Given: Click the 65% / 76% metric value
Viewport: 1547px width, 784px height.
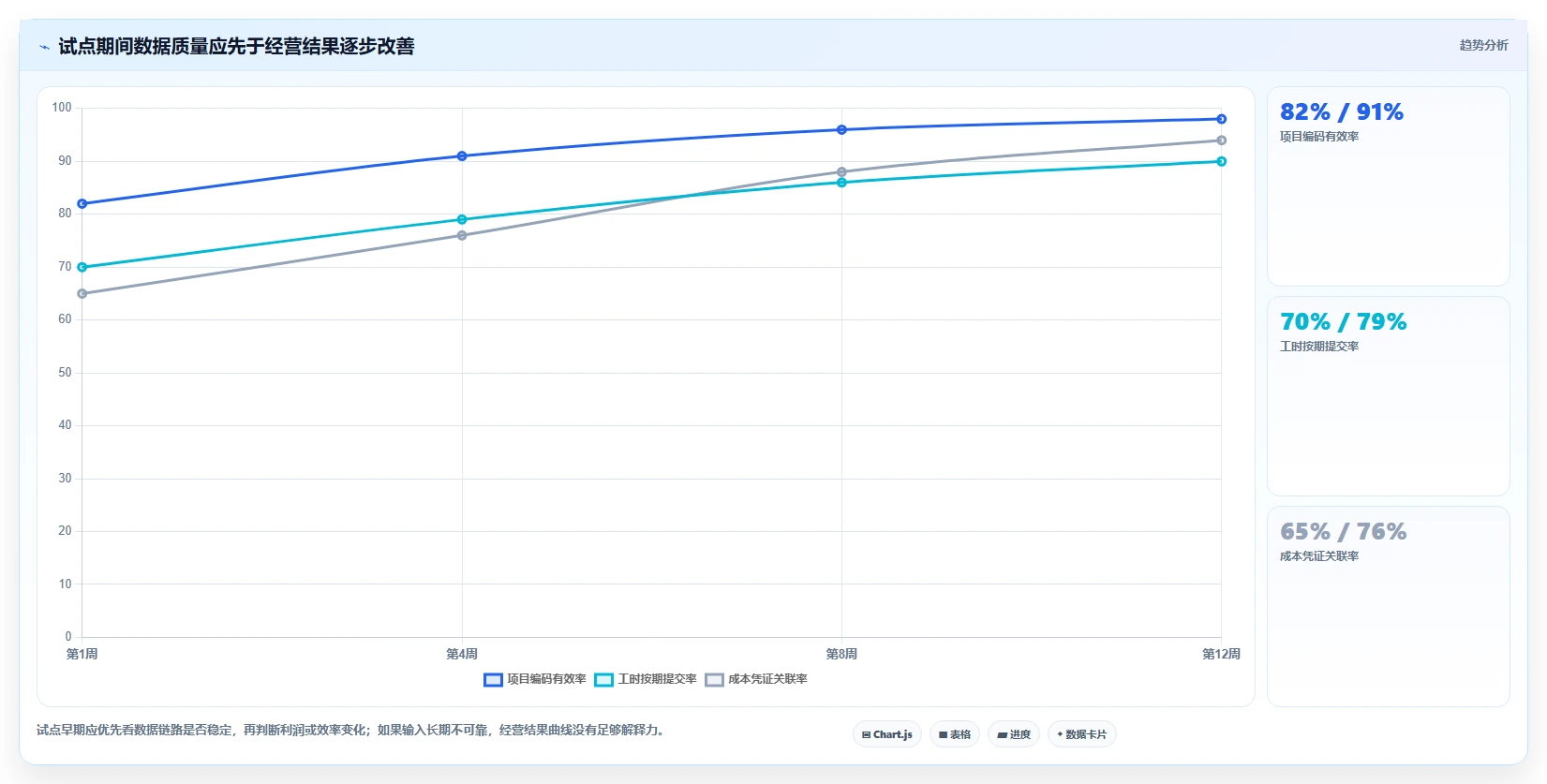Looking at the screenshot, I should click(1344, 532).
